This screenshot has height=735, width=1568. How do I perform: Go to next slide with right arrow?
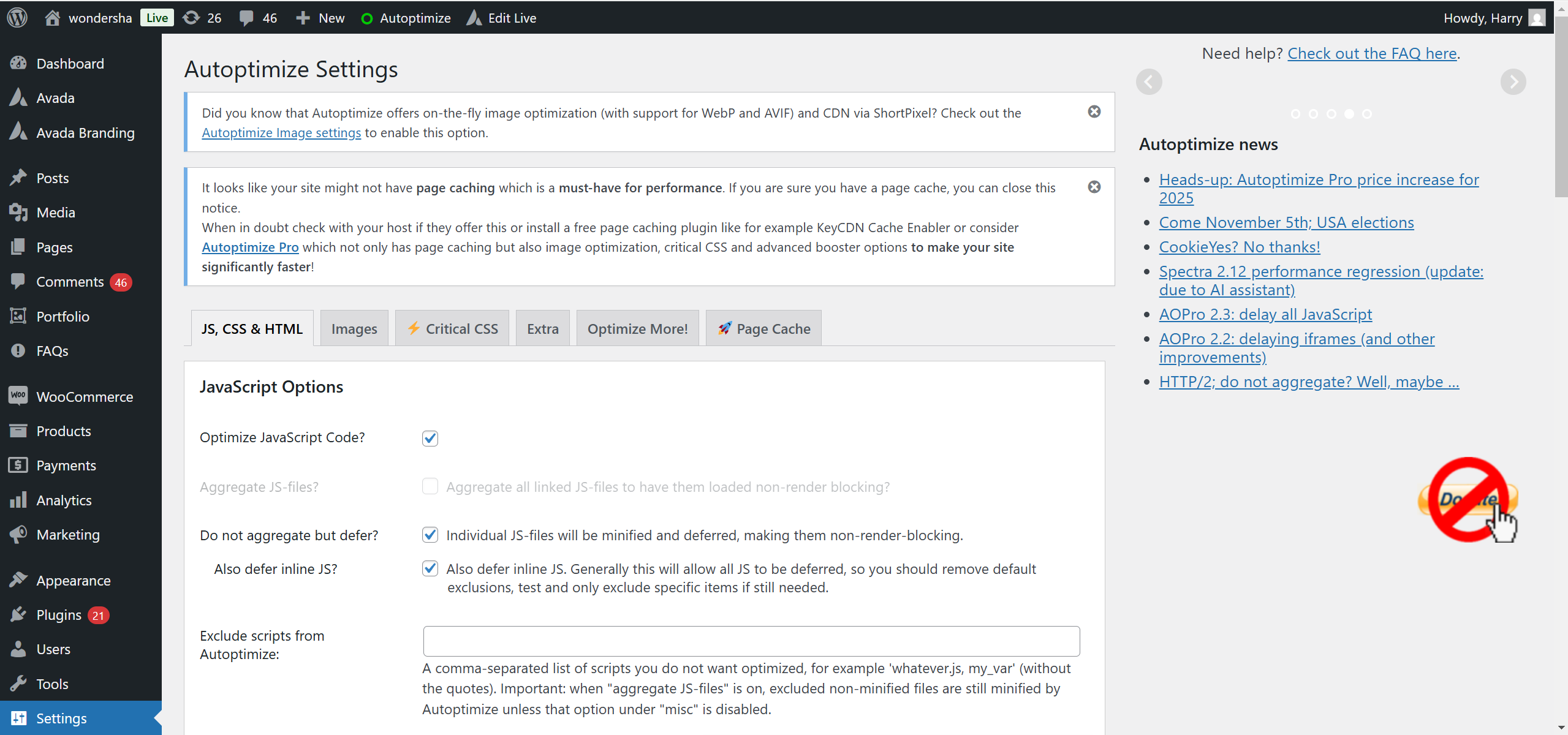[x=1513, y=81]
